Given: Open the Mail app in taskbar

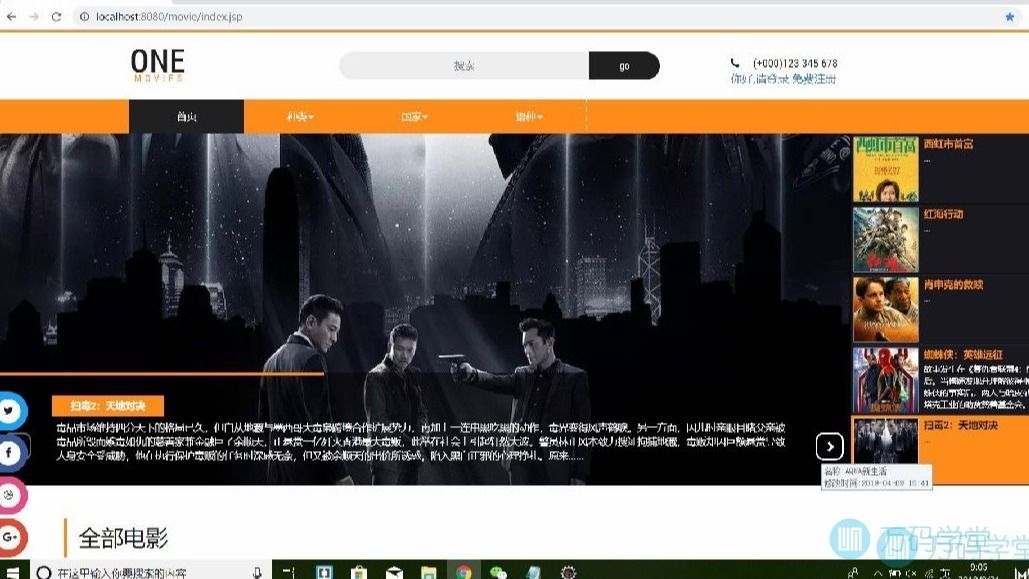Looking at the screenshot, I should tap(394, 572).
